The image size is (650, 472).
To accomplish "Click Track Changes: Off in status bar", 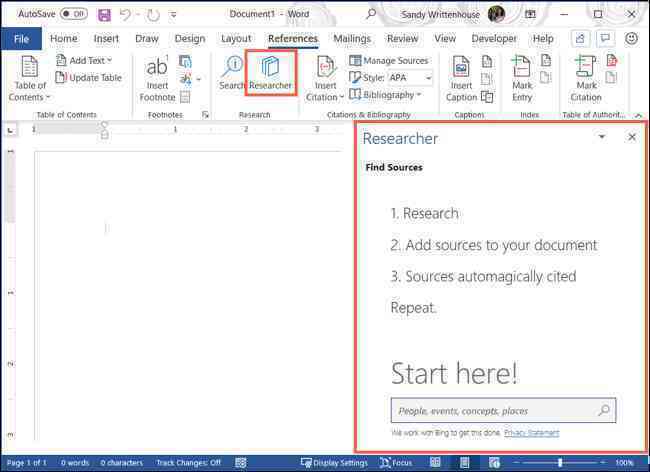I will coord(189,462).
